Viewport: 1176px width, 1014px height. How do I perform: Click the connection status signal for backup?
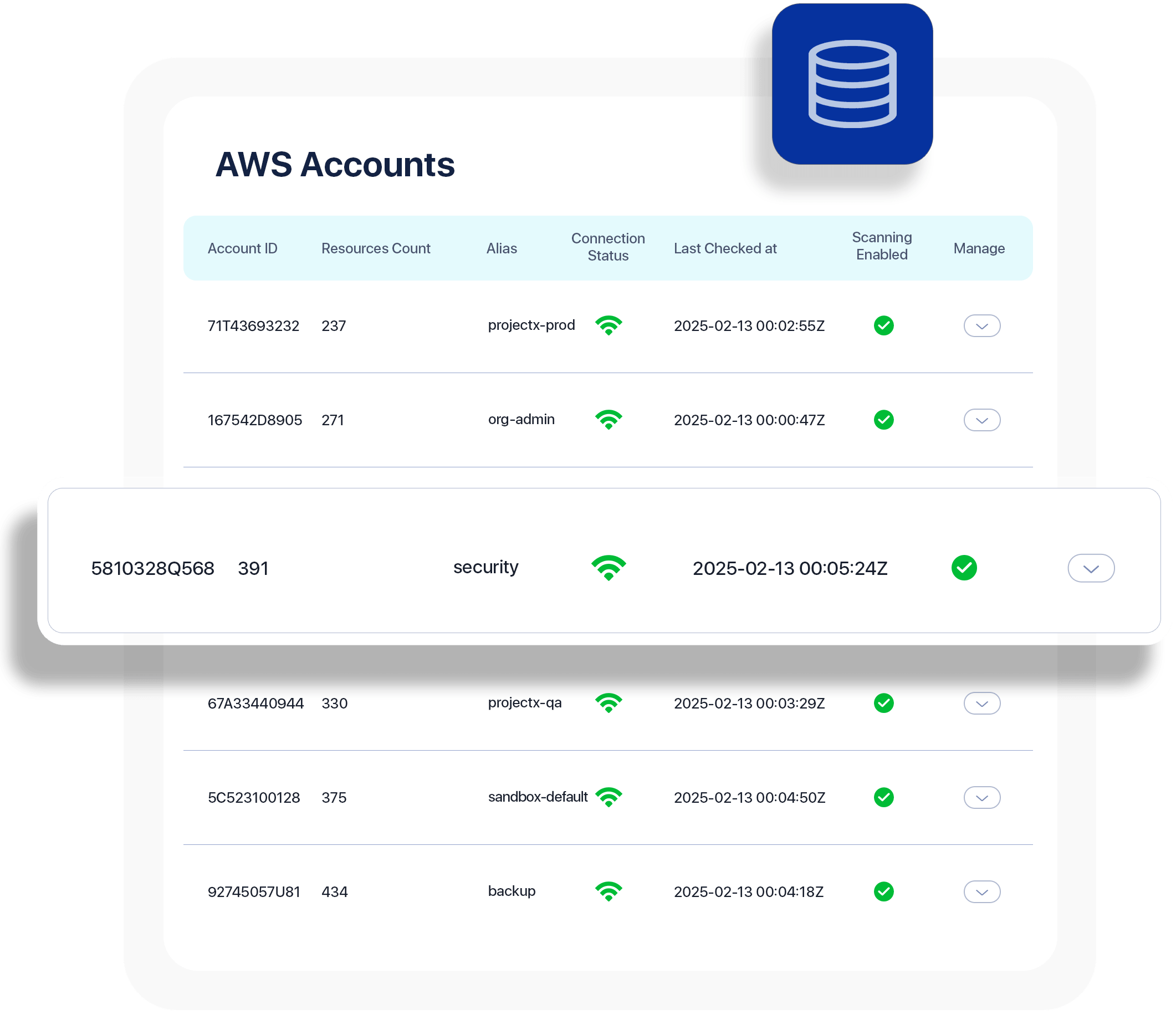[x=609, y=891]
